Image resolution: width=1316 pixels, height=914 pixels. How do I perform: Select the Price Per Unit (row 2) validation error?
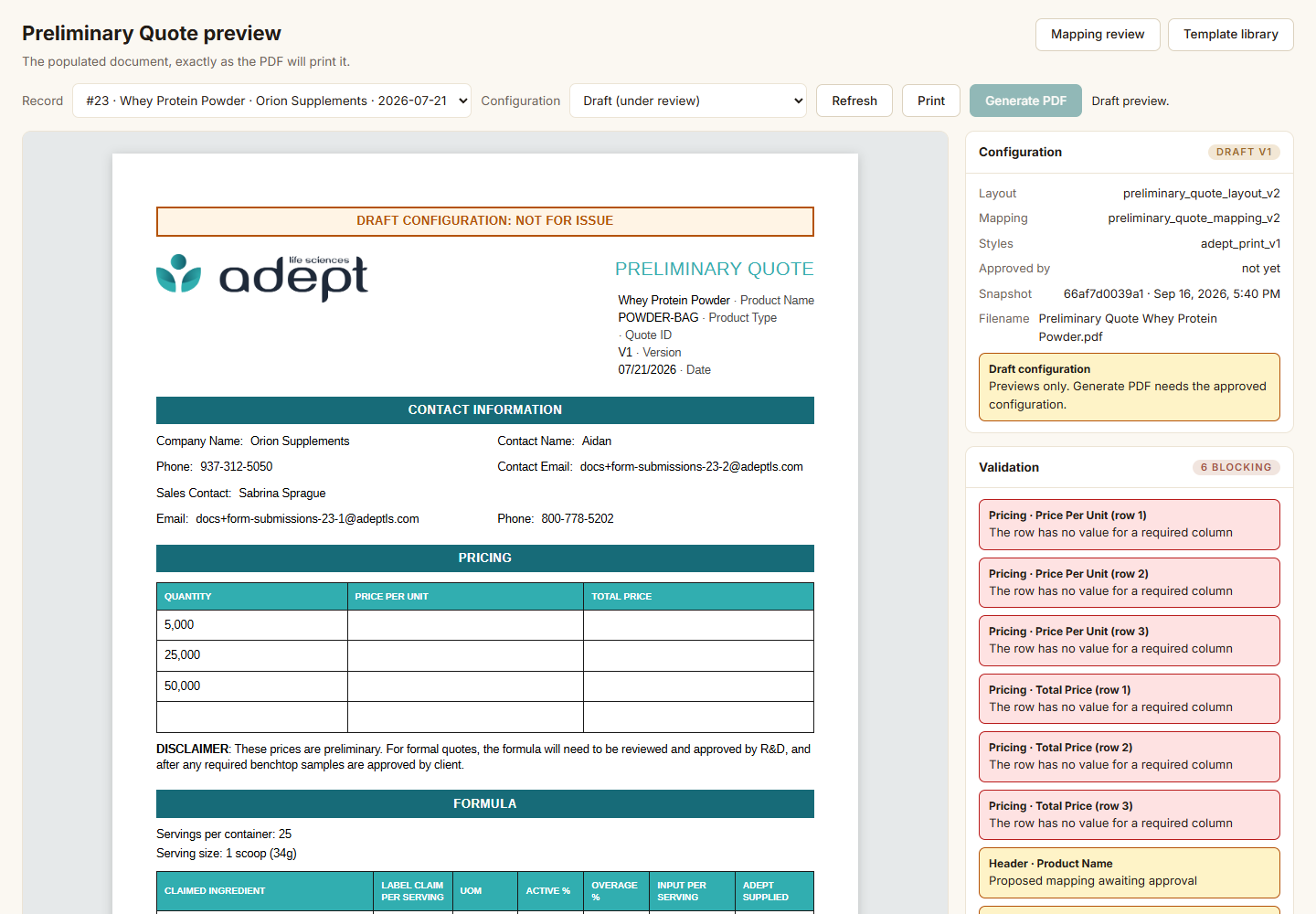(1130, 582)
